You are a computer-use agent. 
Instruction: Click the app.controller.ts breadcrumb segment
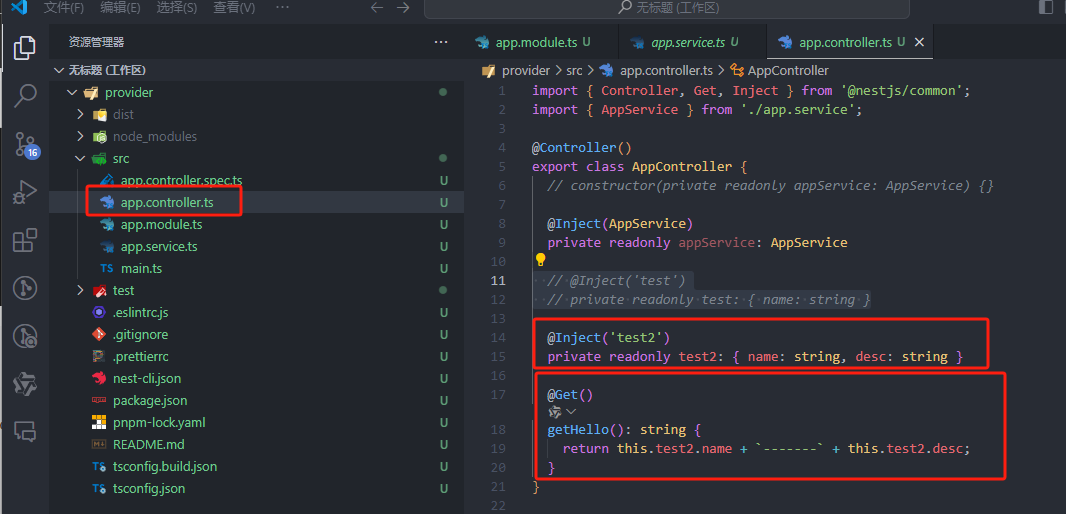[x=666, y=70]
